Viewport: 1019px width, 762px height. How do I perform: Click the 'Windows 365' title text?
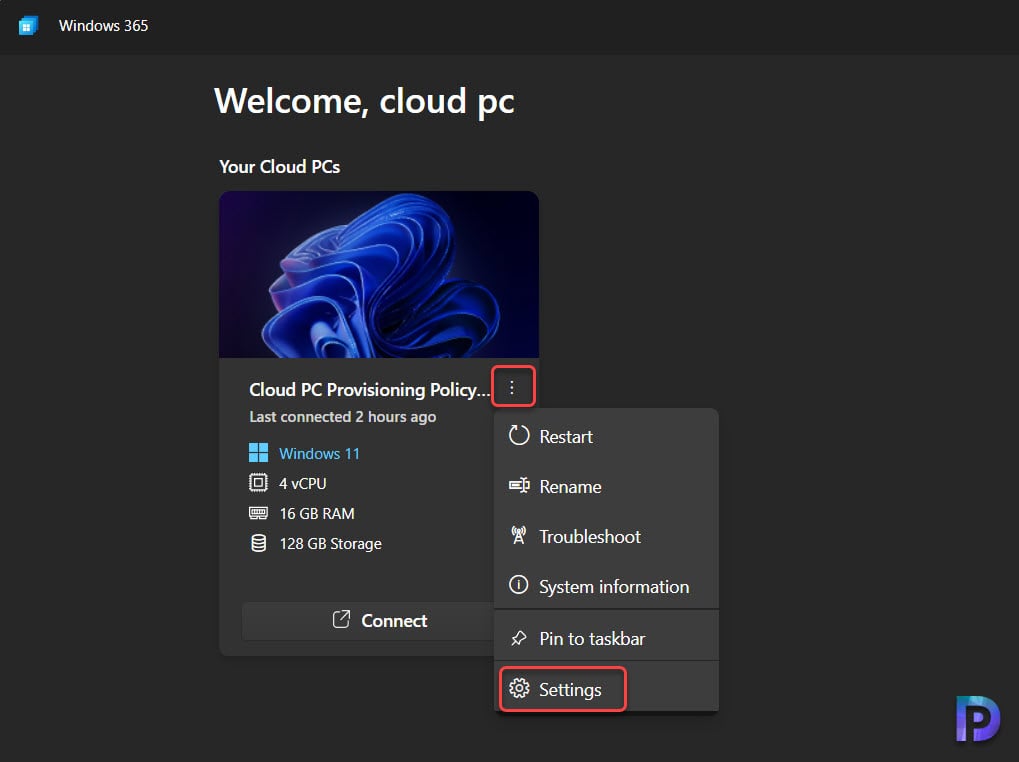(x=103, y=26)
